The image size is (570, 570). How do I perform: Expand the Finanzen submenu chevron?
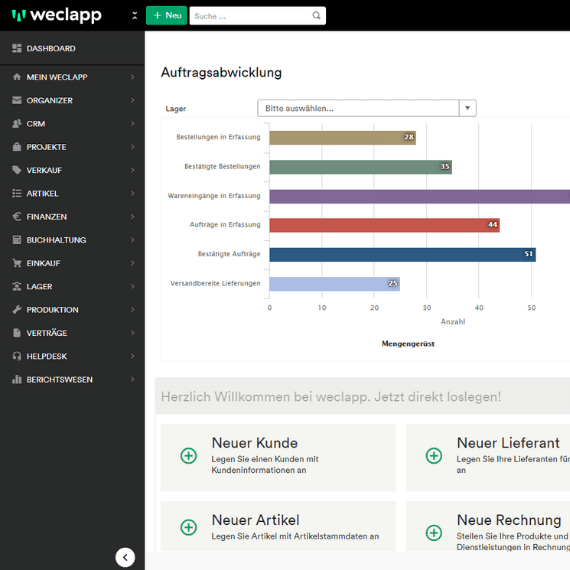tap(133, 217)
